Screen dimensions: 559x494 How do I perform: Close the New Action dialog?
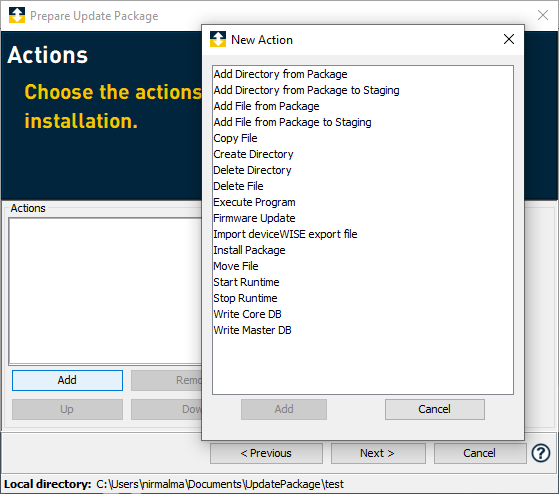[509, 39]
